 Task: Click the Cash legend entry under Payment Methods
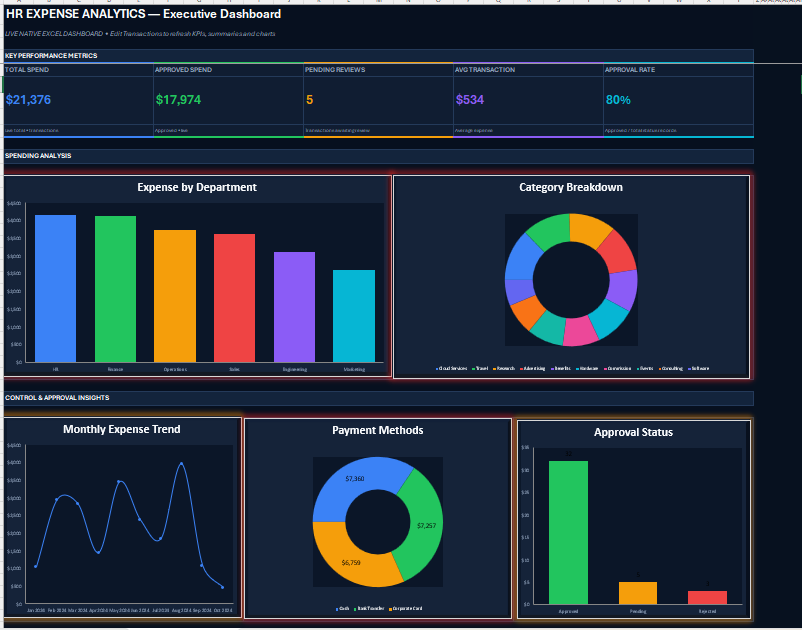(342, 609)
